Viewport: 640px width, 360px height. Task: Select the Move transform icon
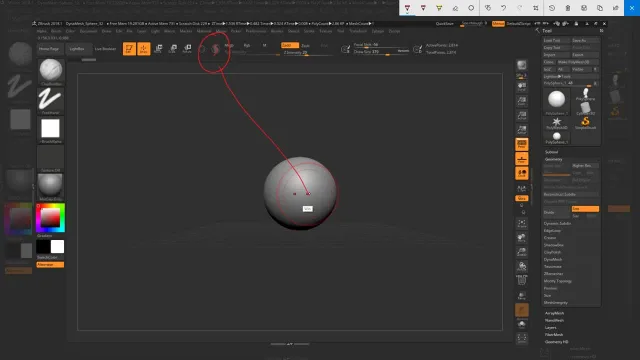click(x=158, y=49)
